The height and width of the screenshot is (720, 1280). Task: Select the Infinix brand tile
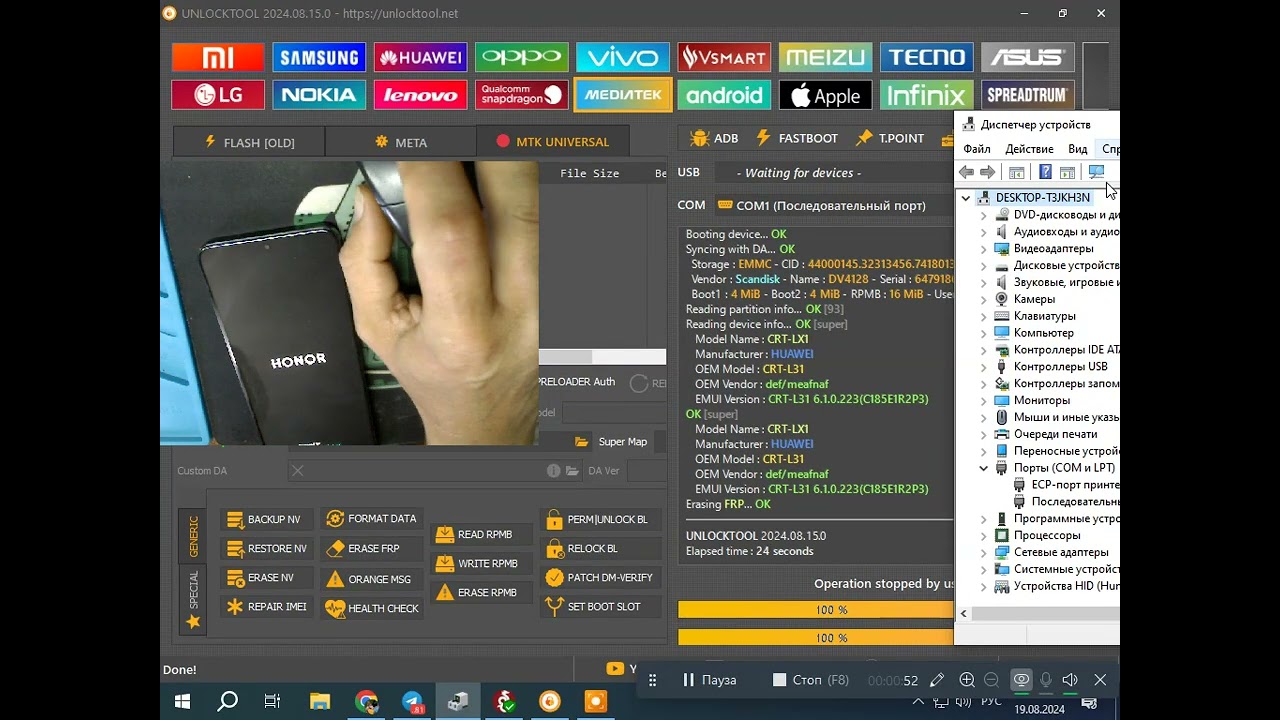click(x=926, y=95)
